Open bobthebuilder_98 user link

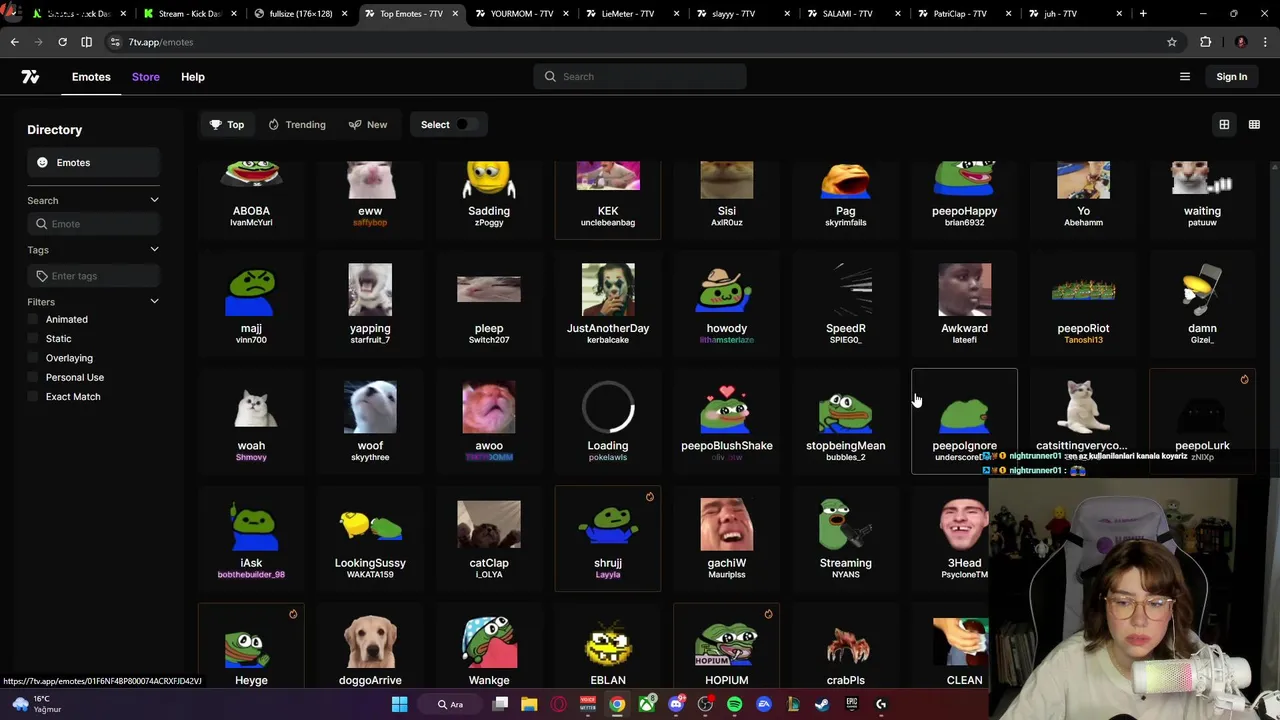click(251, 575)
